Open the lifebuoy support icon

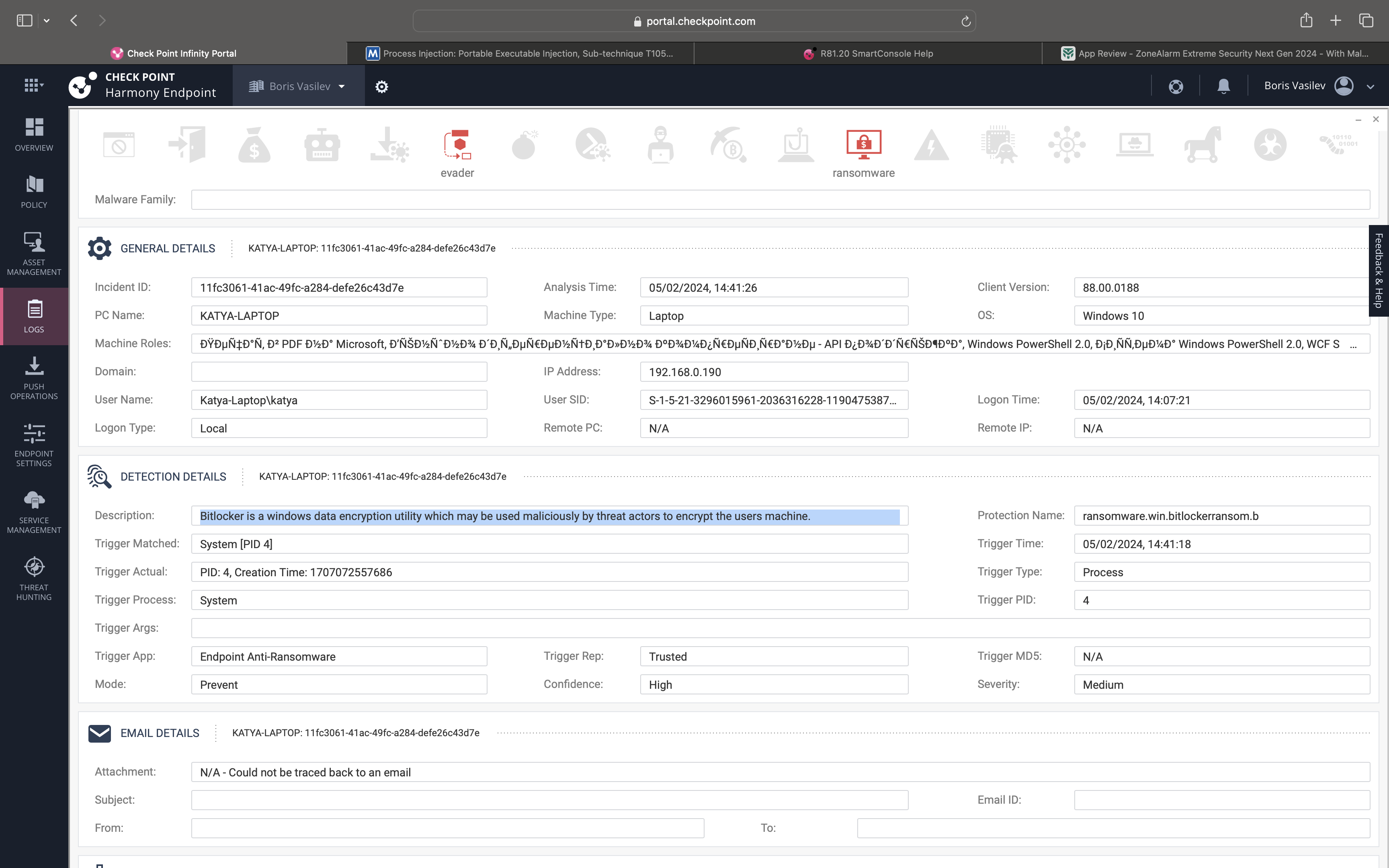tap(1176, 87)
